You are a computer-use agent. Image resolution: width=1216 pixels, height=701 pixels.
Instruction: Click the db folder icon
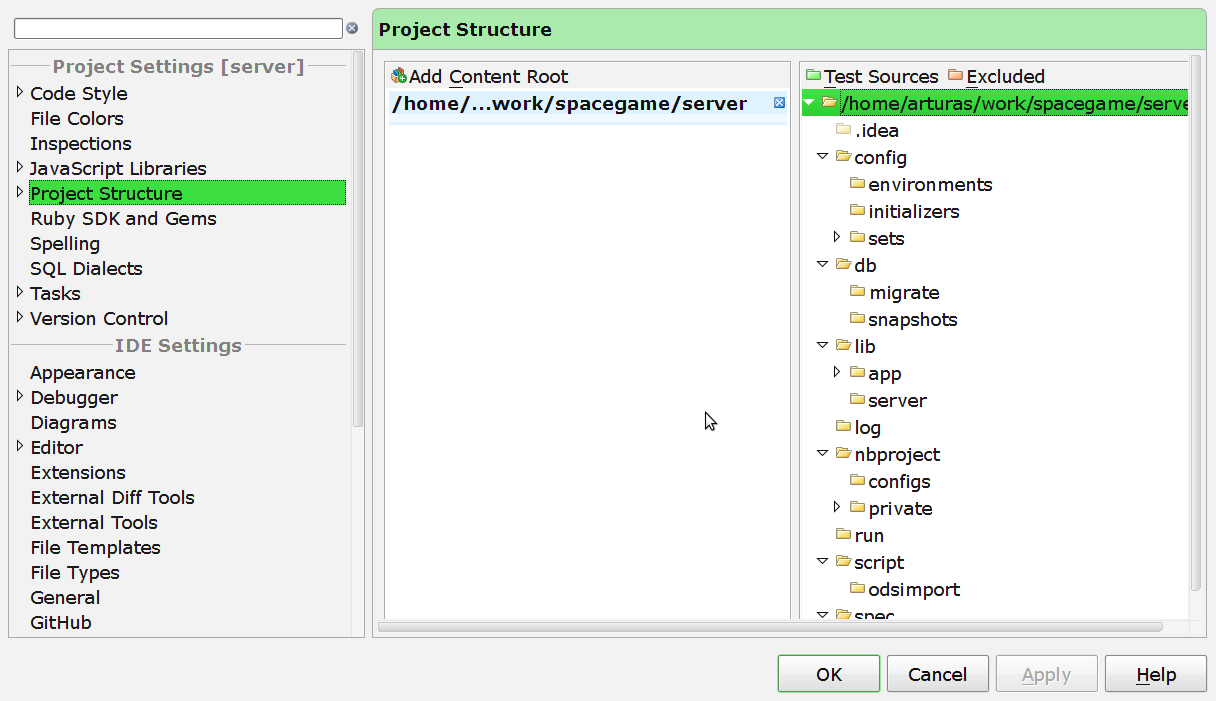click(843, 265)
